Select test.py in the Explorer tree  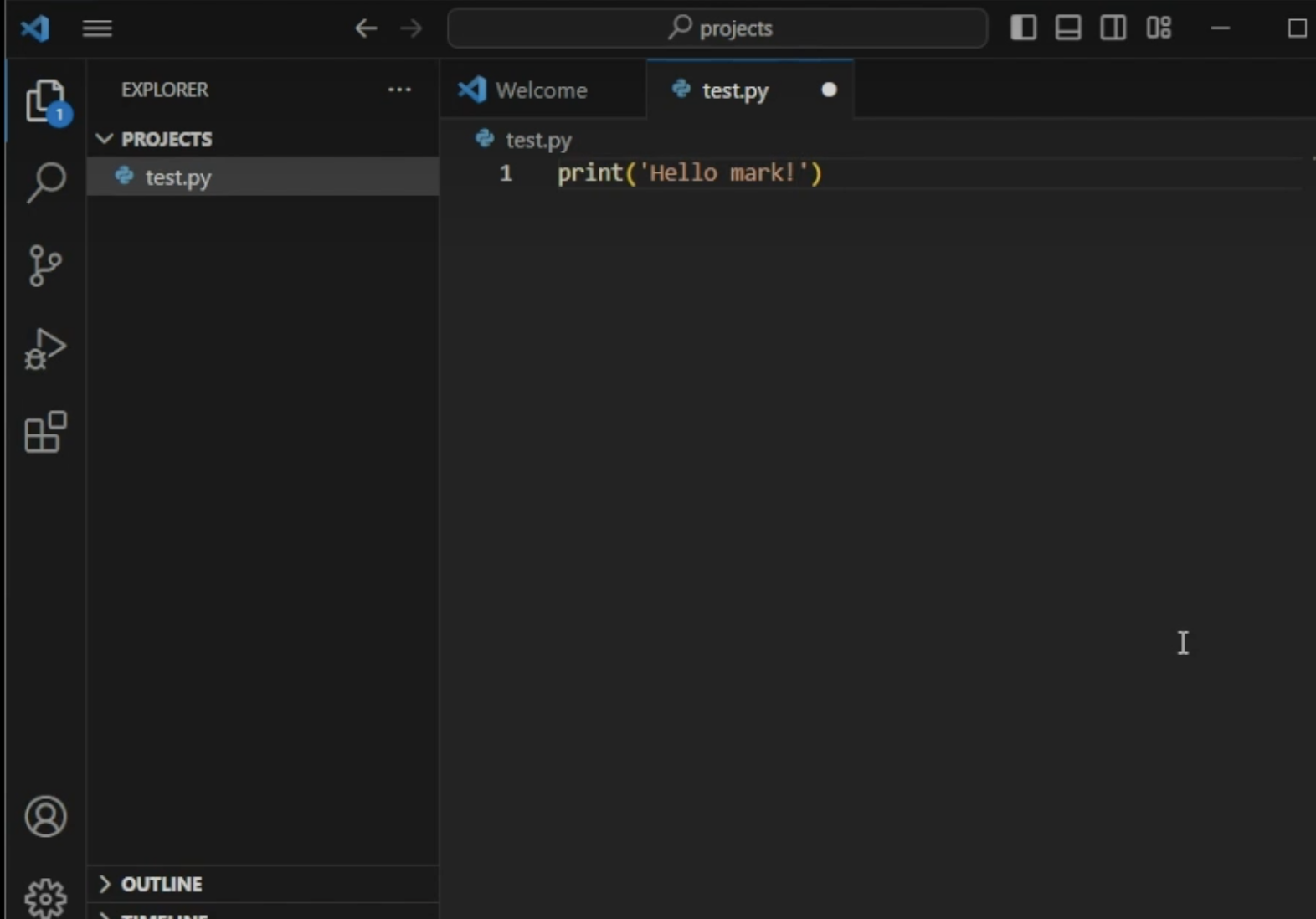(x=263, y=177)
